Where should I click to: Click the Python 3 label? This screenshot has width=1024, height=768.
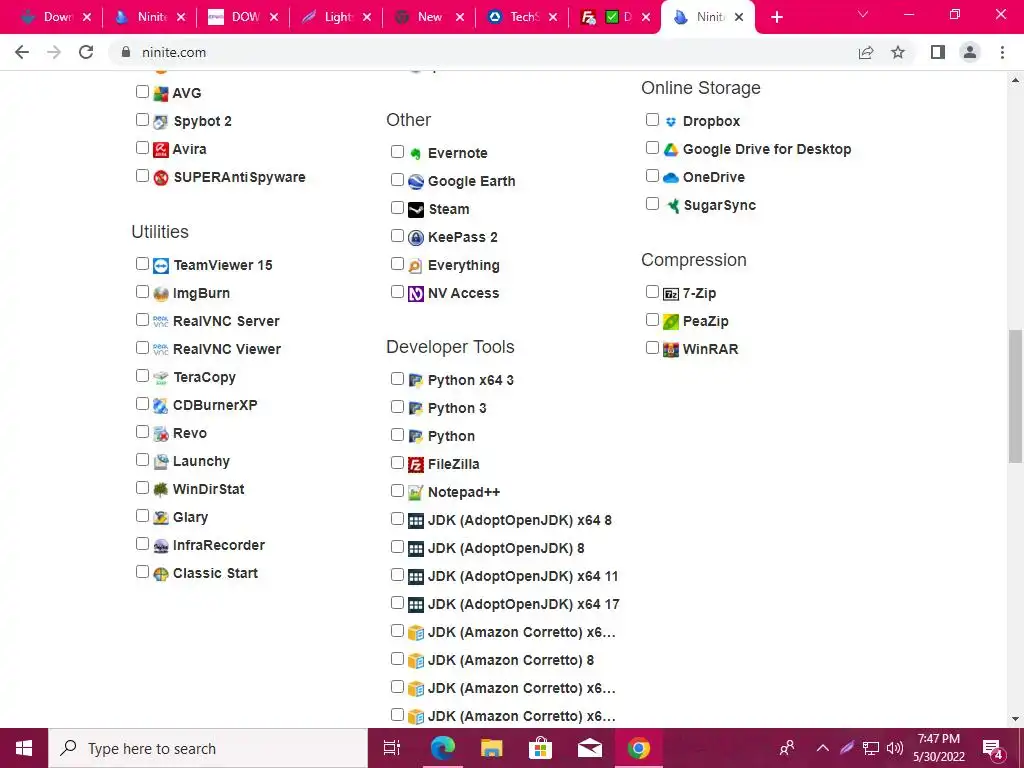457,408
